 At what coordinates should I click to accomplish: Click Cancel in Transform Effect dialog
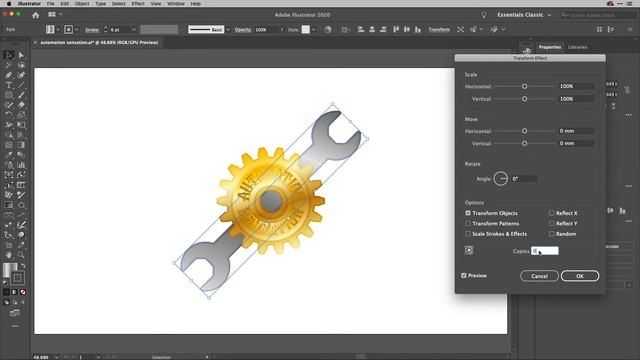tap(539, 276)
